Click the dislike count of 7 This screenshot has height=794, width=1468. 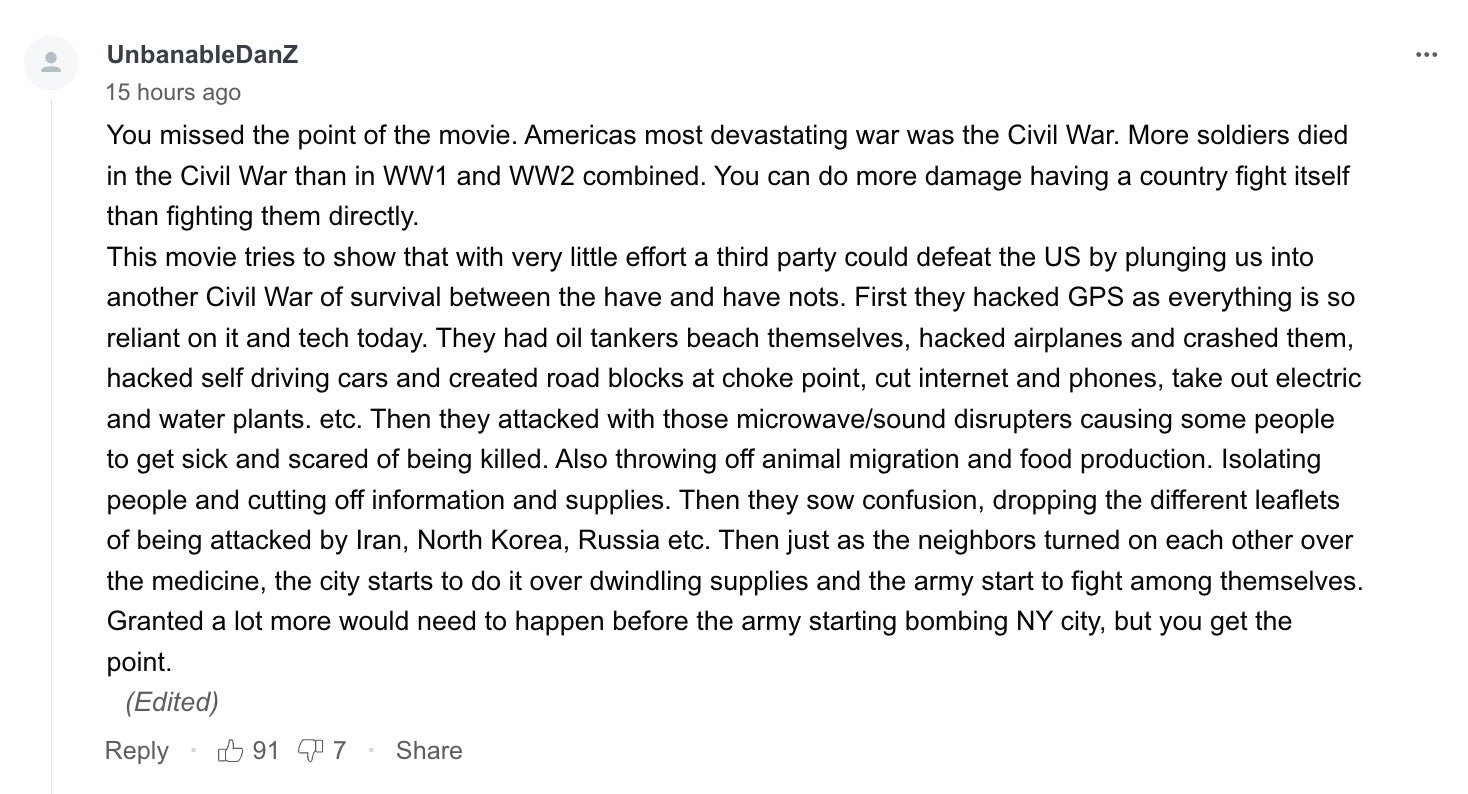pyautogui.click(x=340, y=750)
